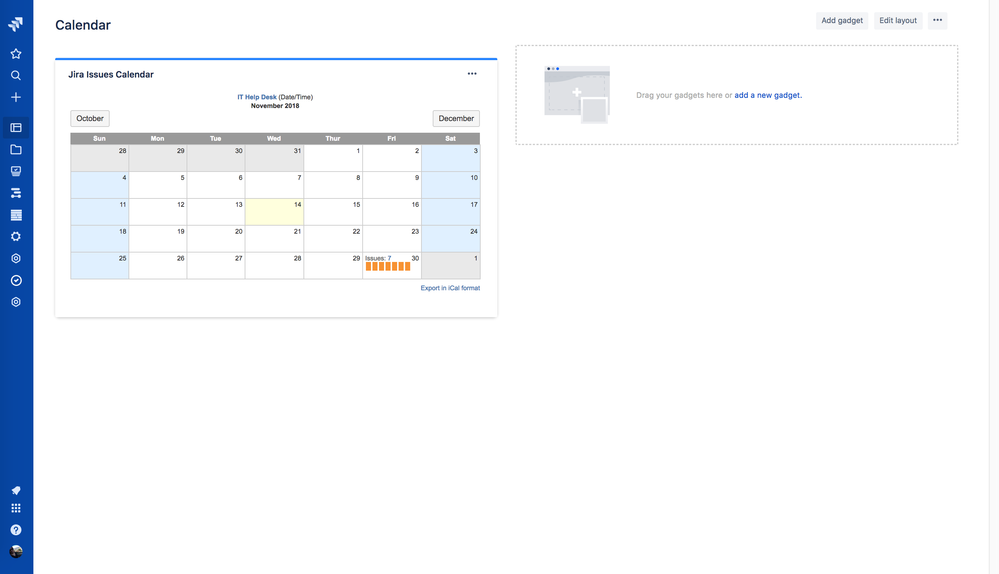Select calendar day 22

point(333,239)
